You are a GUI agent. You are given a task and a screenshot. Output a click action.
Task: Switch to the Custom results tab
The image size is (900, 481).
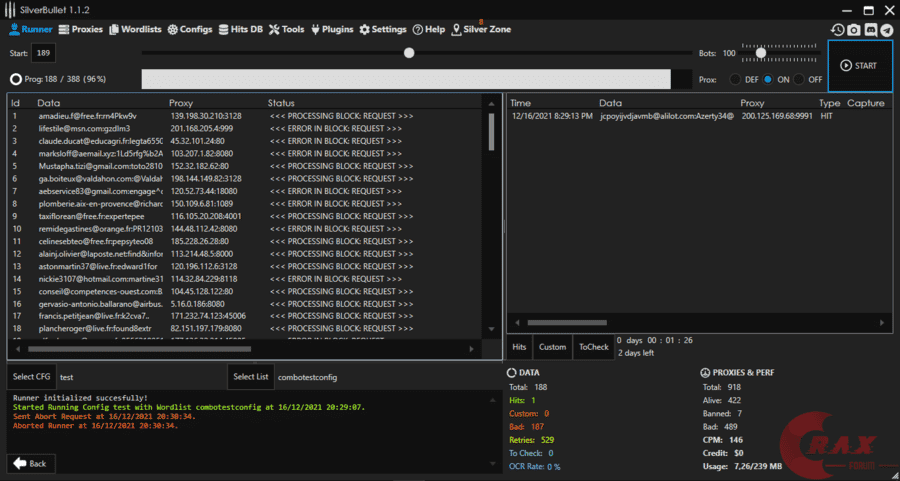click(x=552, y=347)
